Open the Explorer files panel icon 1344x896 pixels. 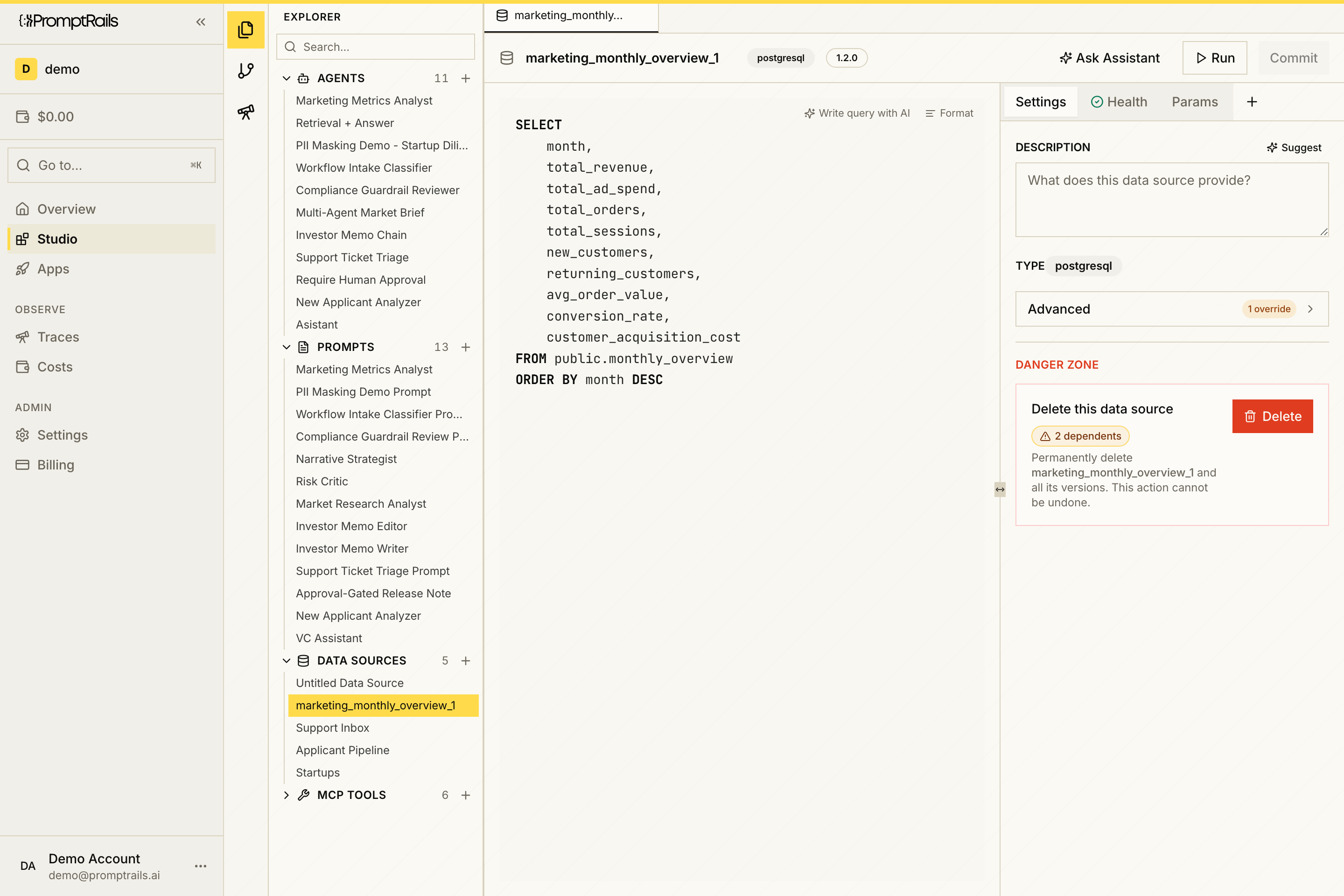246,30
